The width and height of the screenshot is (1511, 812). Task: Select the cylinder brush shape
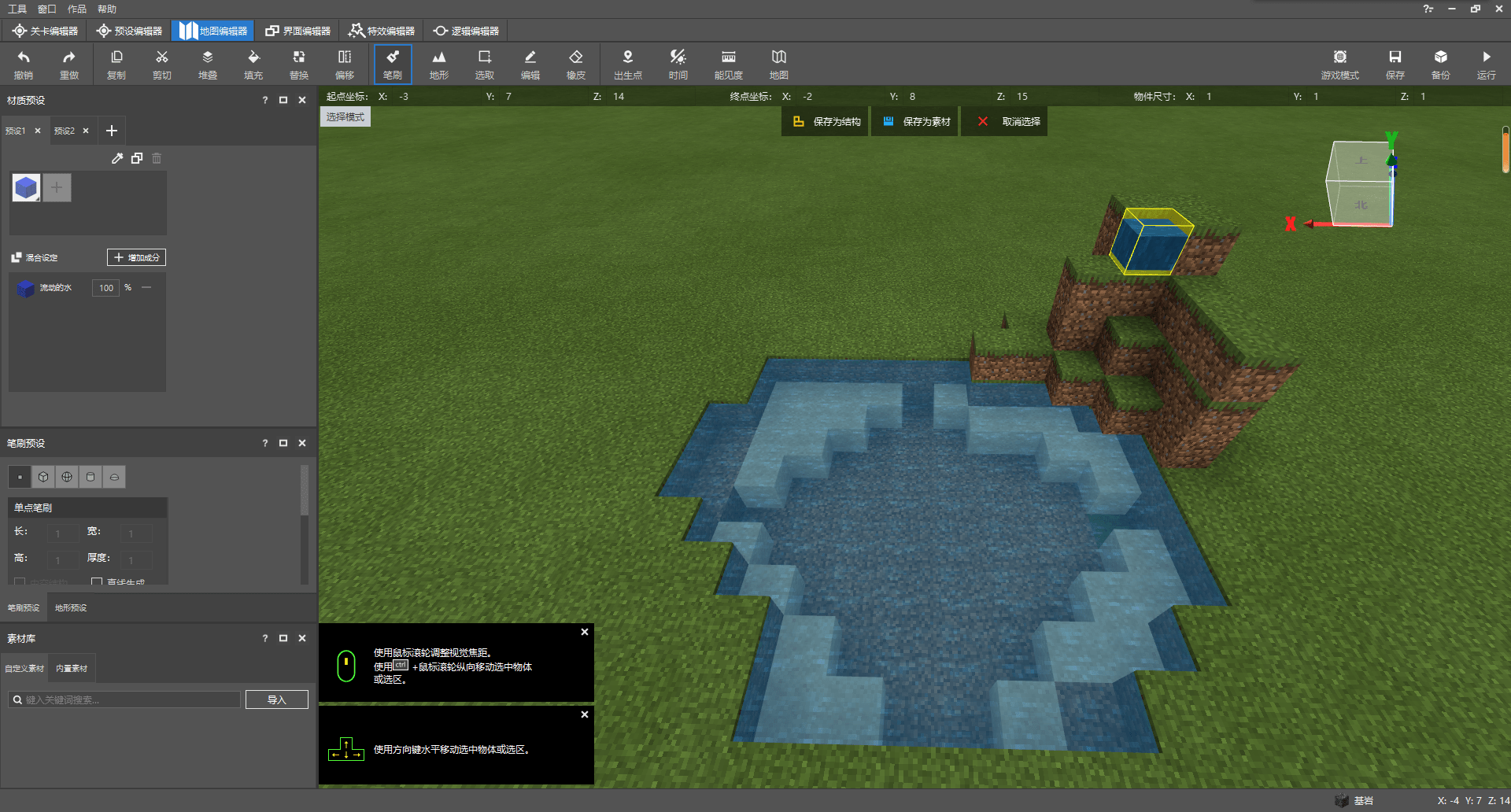point(91,477)
